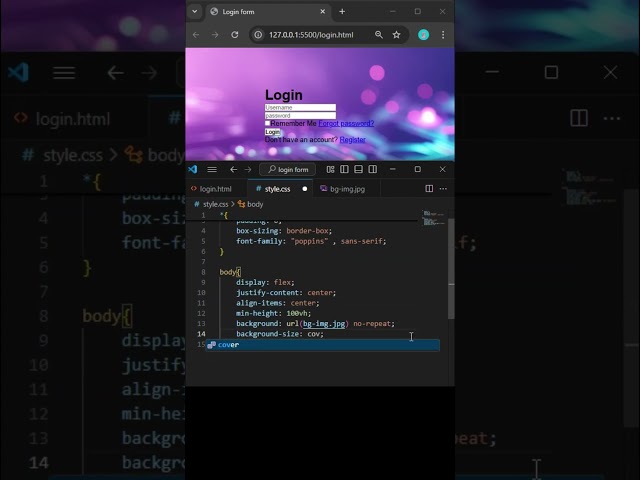Split the editor to the right
Viewport: 640px width, 480px height.
tap(429, 189)
